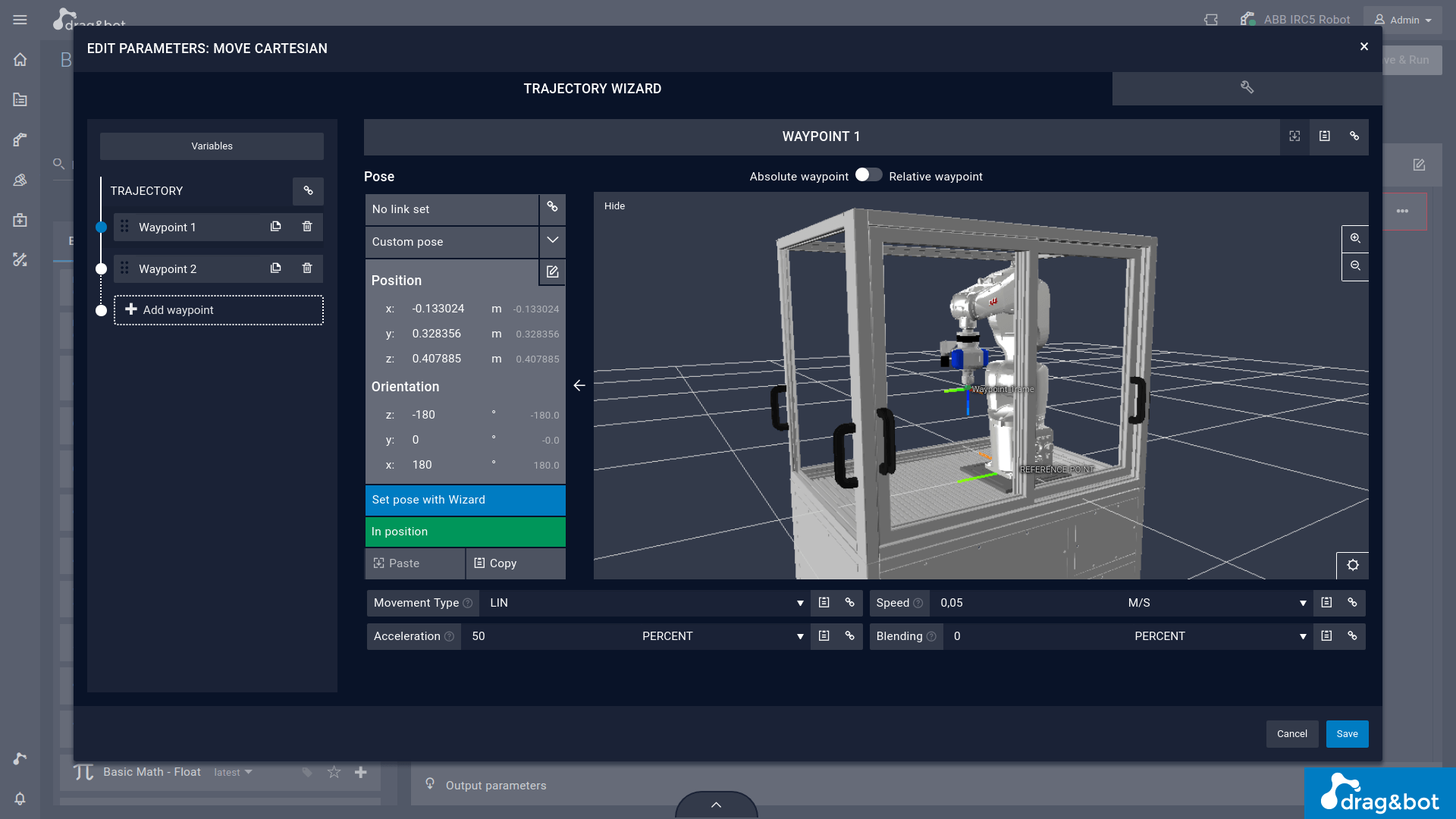
Task: Edit Position z value field
Action: point(447,359)
